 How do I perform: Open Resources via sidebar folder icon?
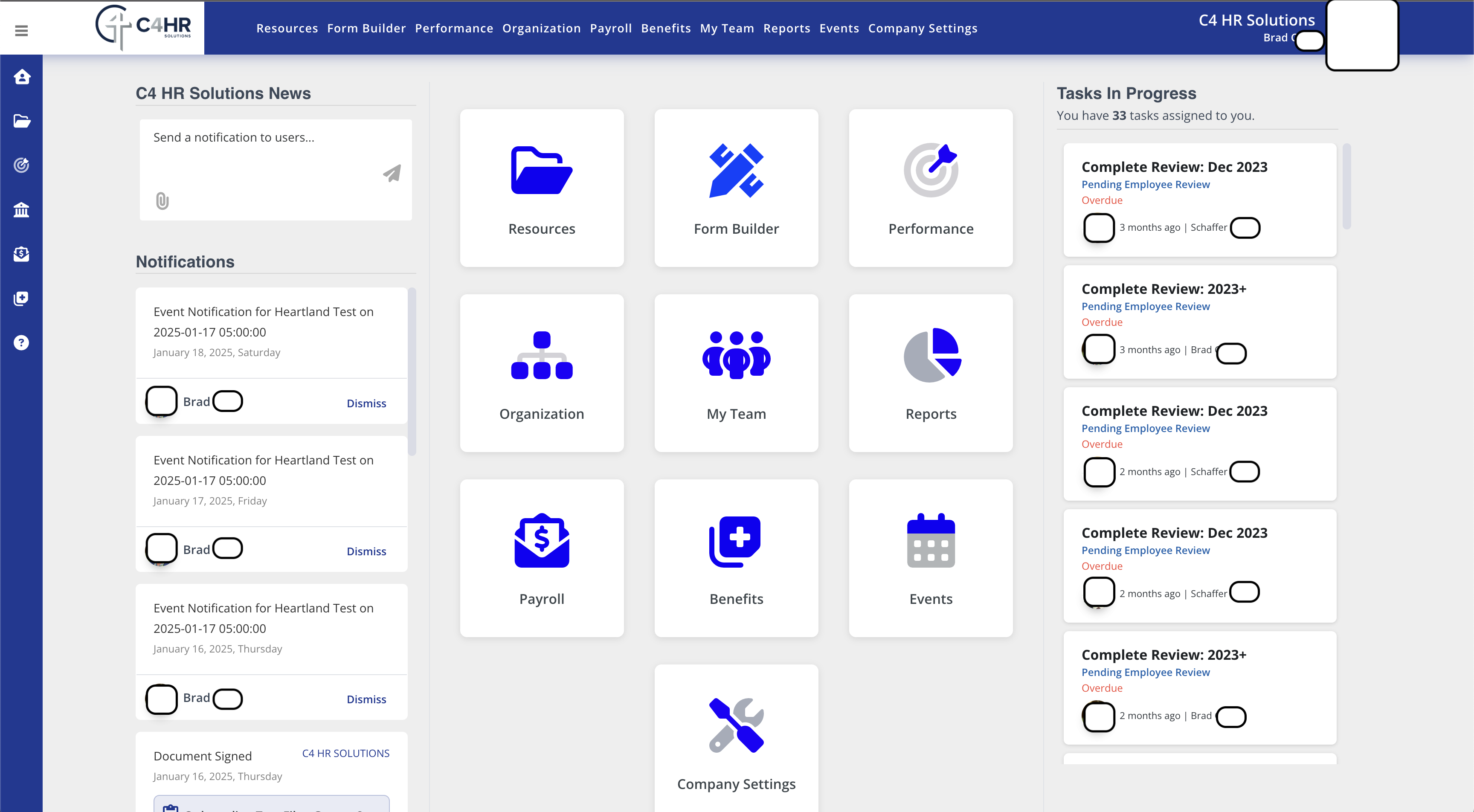pyautogui.click(x=22, y=121)
